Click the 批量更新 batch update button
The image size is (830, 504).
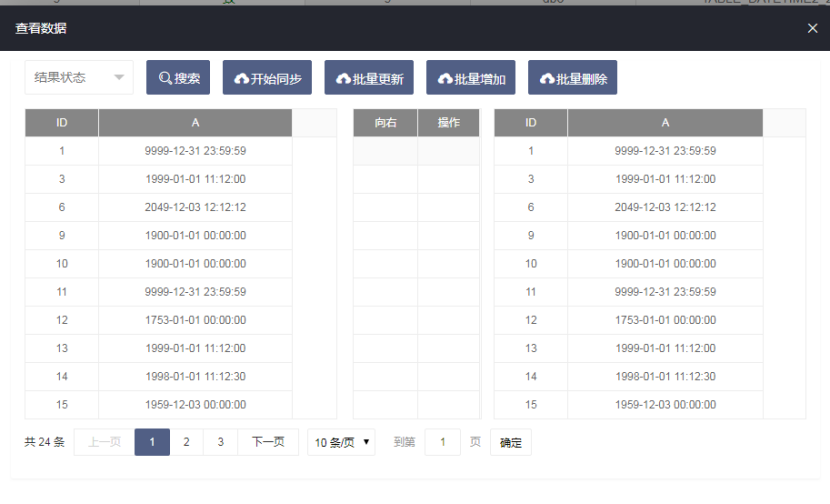point(370,79)
